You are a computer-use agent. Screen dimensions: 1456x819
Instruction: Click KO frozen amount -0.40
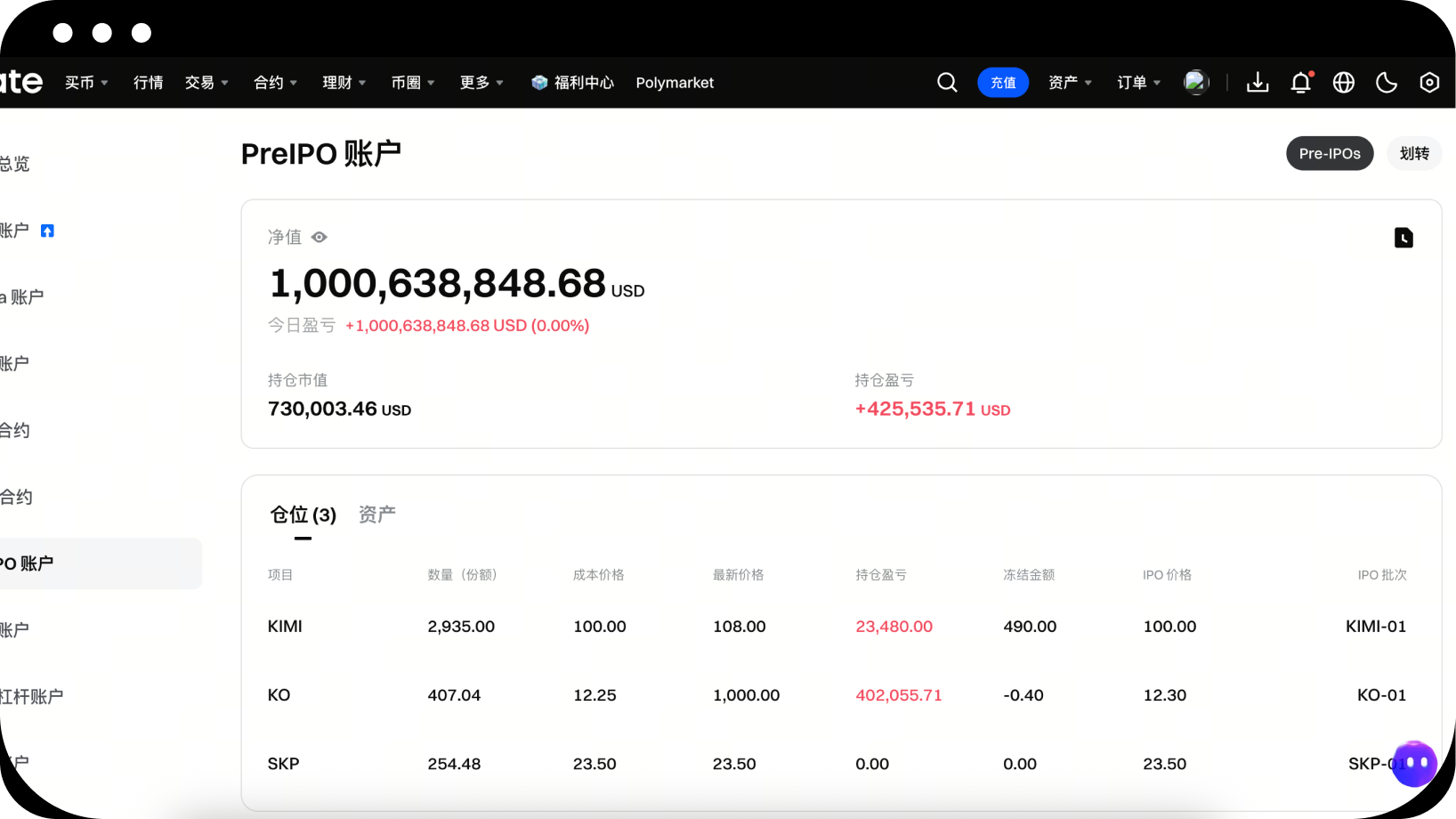coord(1023,695)
